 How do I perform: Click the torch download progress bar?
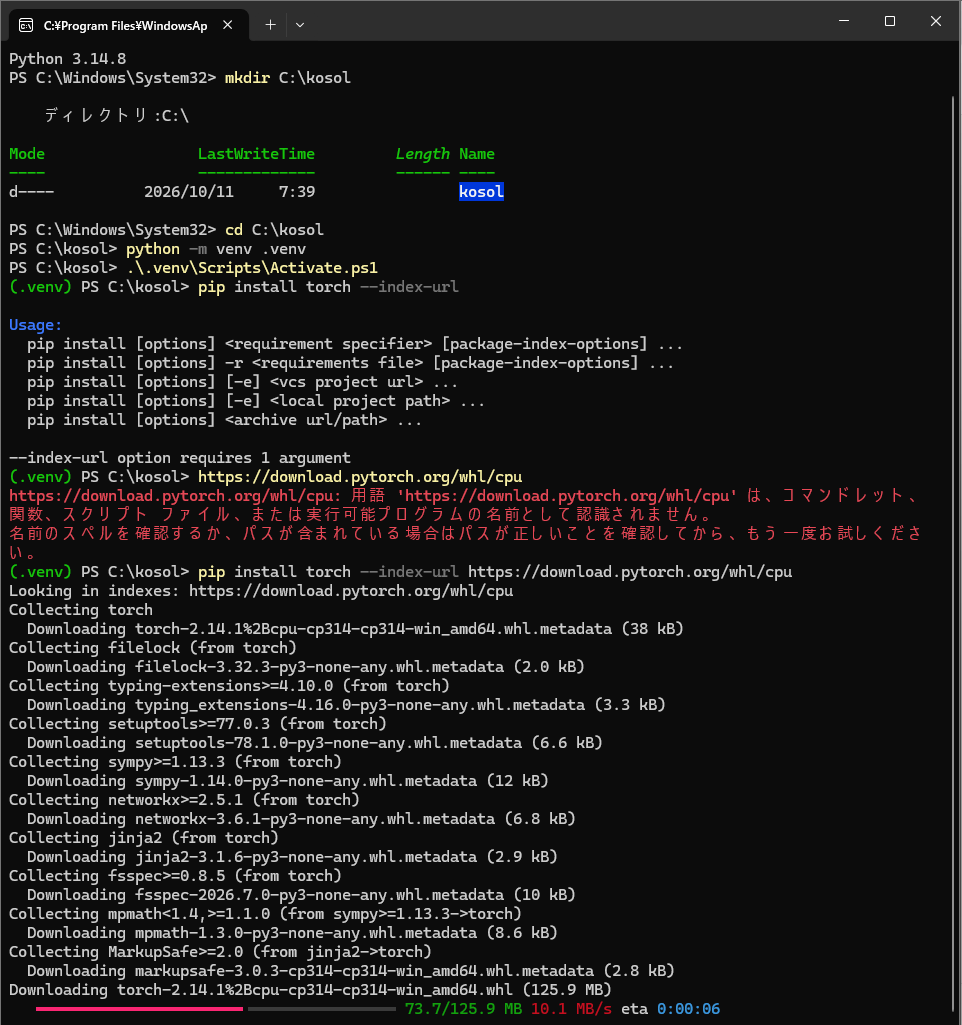pyautogui.click(x=216, y=1009)
